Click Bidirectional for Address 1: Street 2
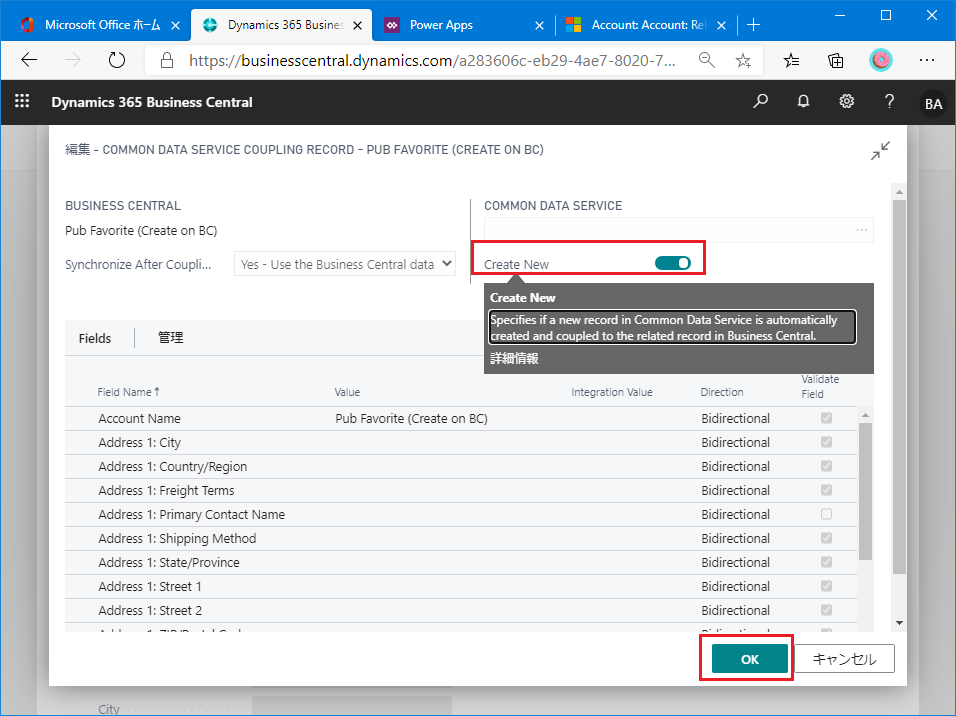 click(735, 610)
